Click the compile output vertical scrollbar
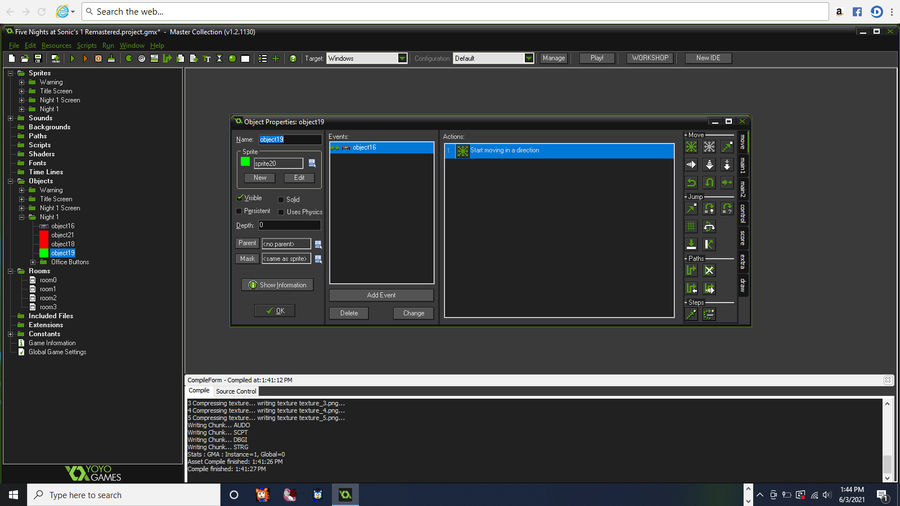 [x=887, y=440]
